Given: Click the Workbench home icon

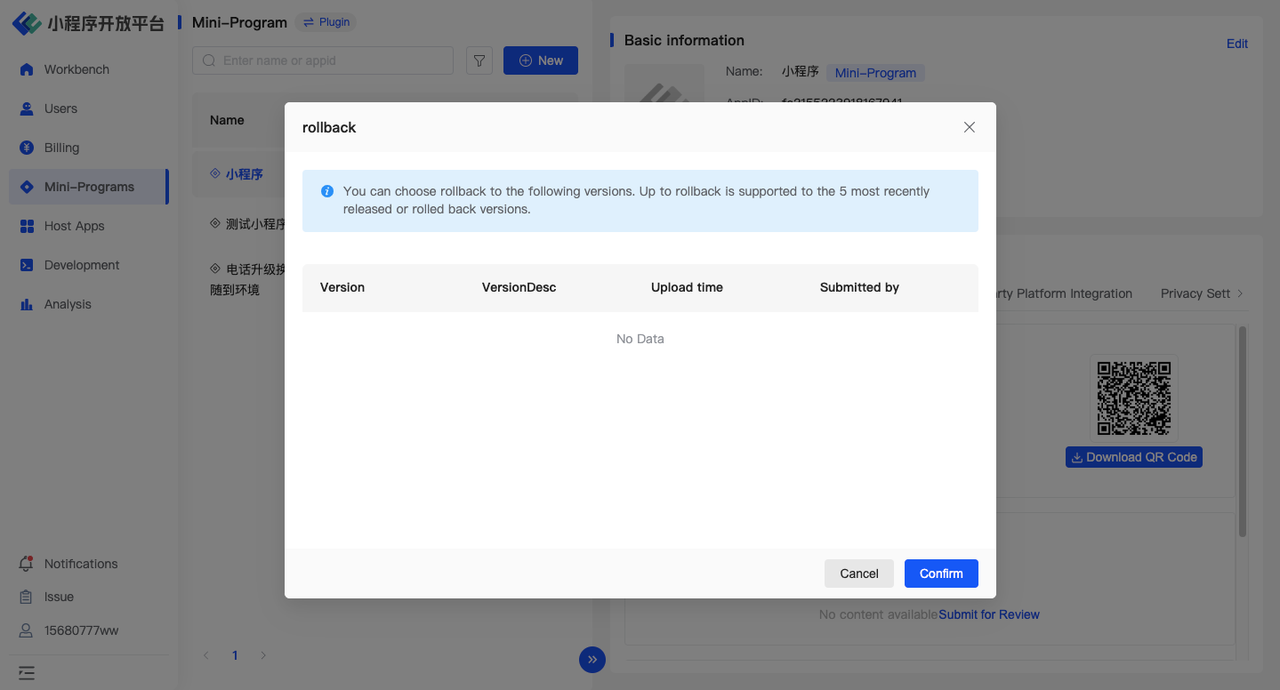Looking at the screenshot, I should click(26, 69).
